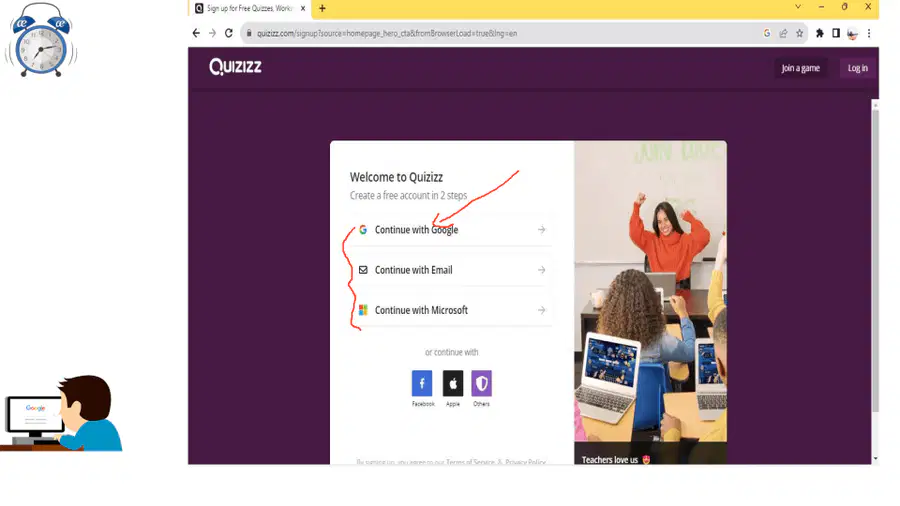Click the Log in button

click(858, 68)
